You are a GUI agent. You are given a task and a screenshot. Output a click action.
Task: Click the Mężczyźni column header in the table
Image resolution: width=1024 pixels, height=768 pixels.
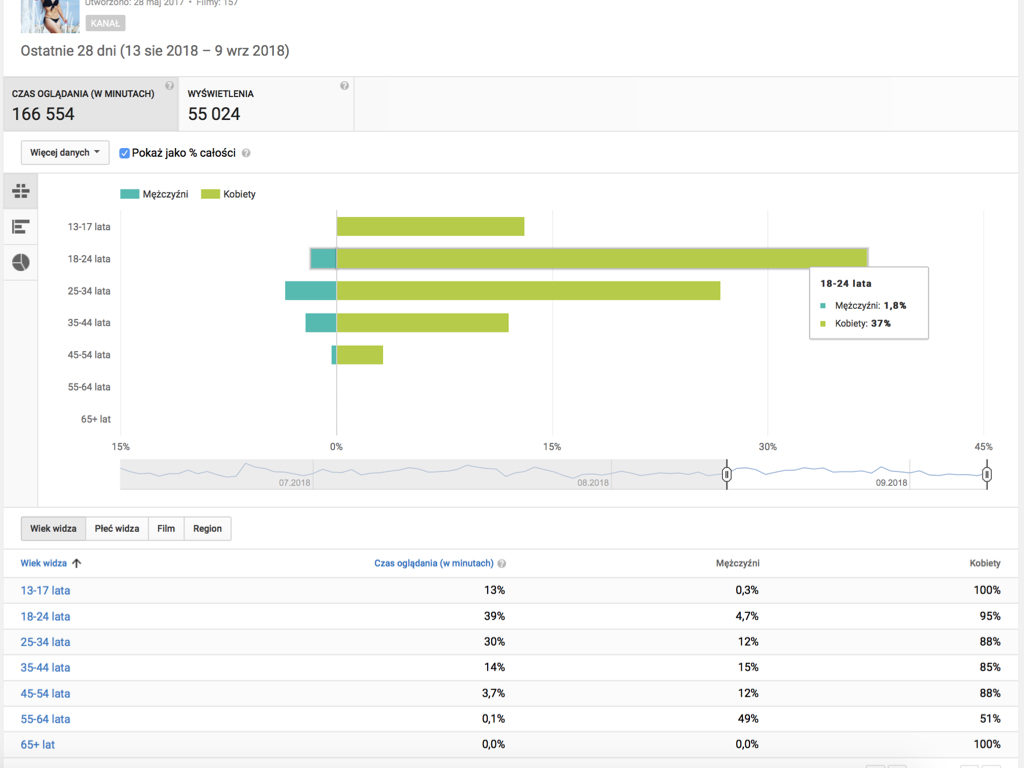pos(737,563)
